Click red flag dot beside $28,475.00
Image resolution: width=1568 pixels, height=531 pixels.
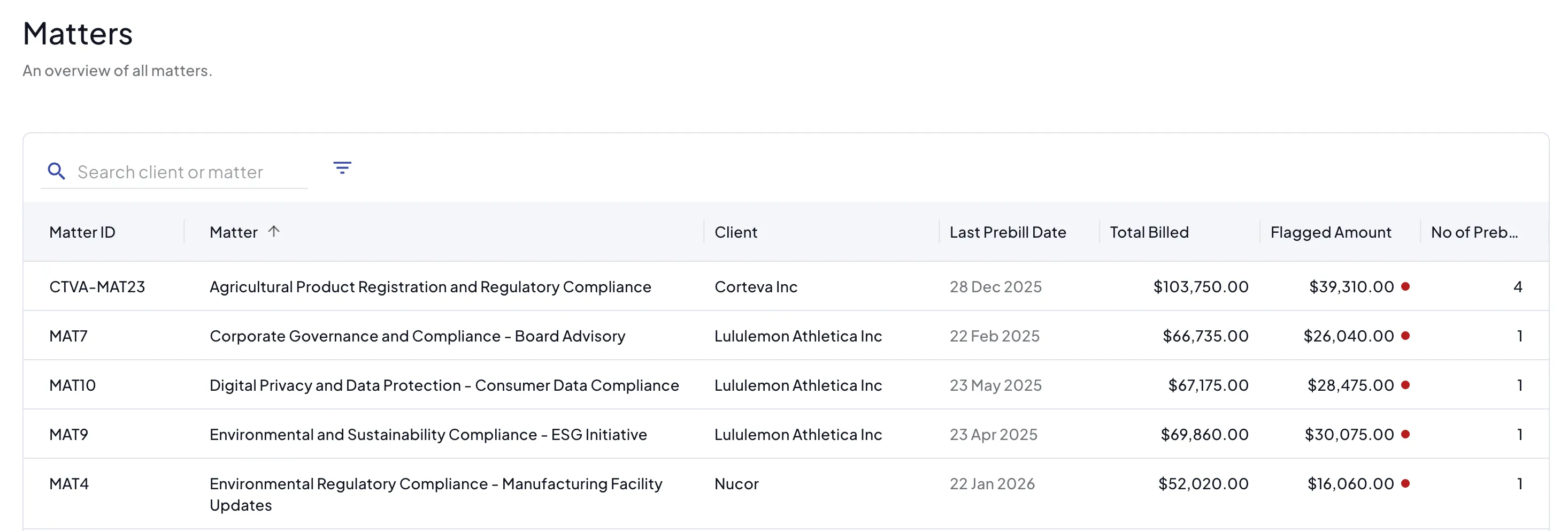[x=1405, y=385]
